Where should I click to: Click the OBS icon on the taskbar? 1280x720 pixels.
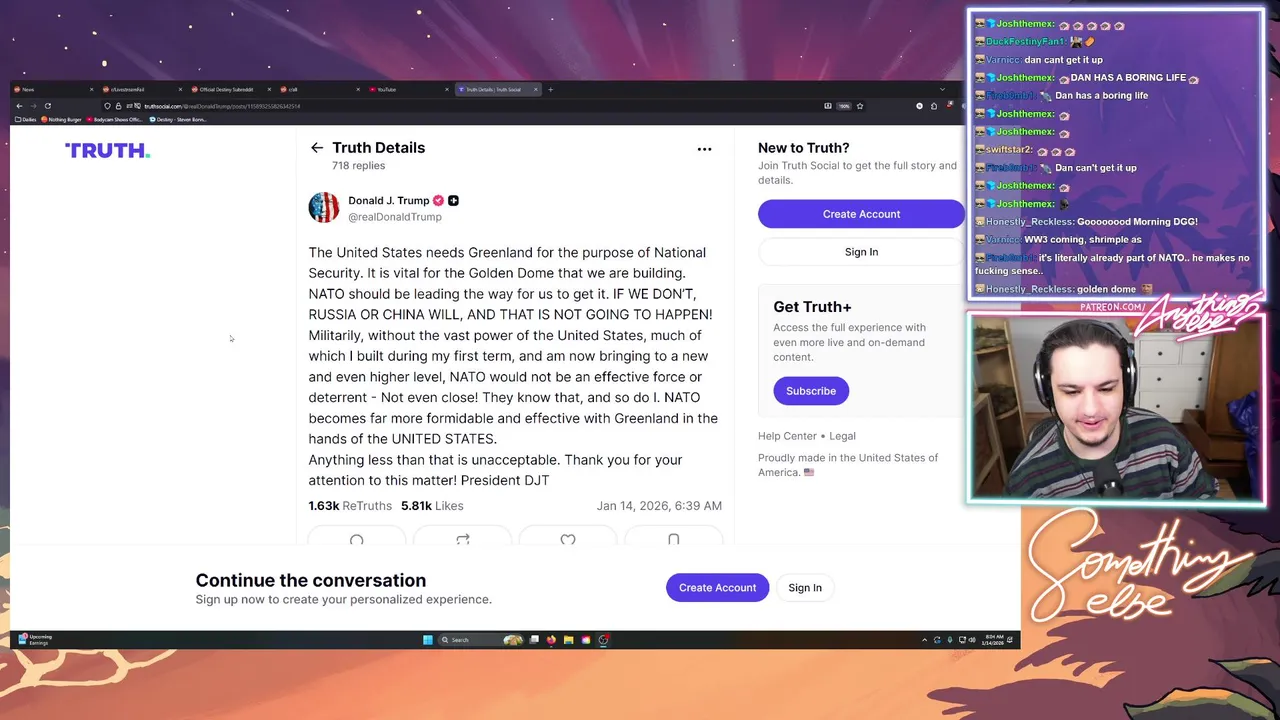603,640
